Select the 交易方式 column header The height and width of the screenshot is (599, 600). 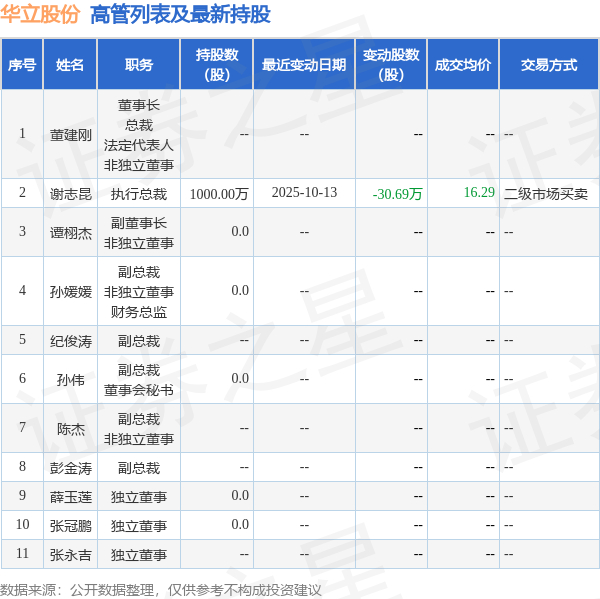coord(549,65)
